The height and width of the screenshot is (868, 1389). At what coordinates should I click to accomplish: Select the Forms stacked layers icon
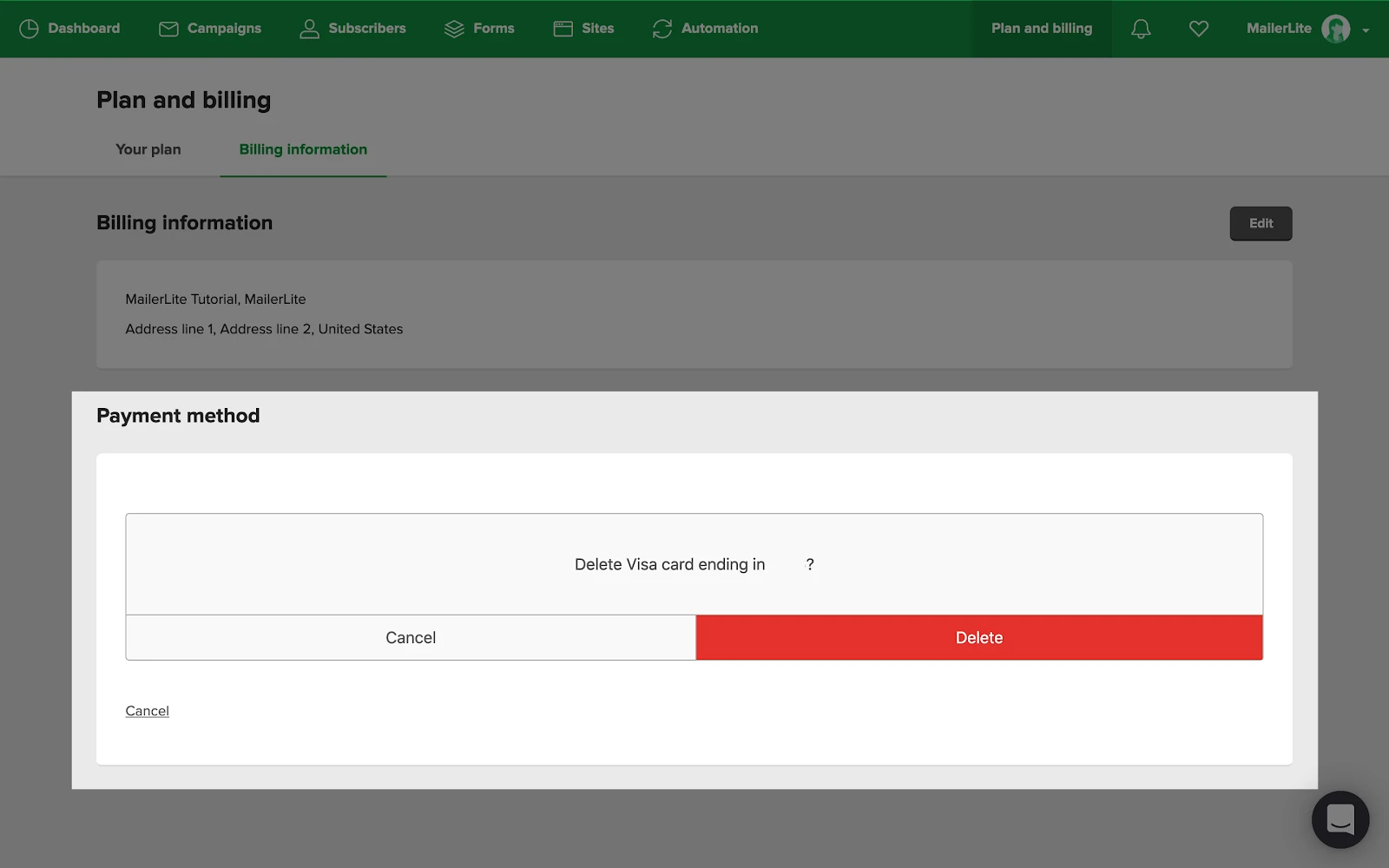(x=454, y=29)
